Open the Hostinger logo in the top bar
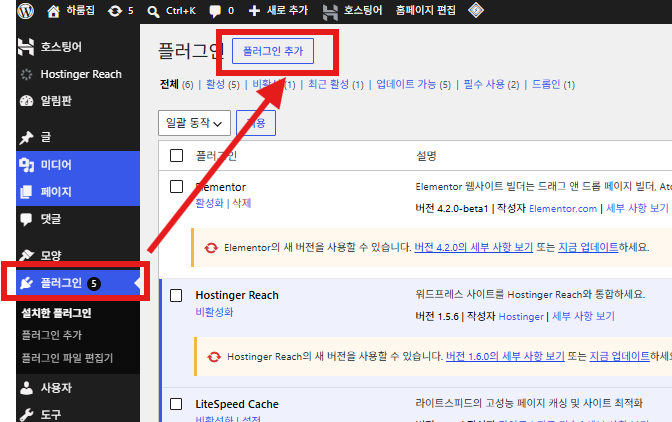672x422 pixels. [330, 12]
